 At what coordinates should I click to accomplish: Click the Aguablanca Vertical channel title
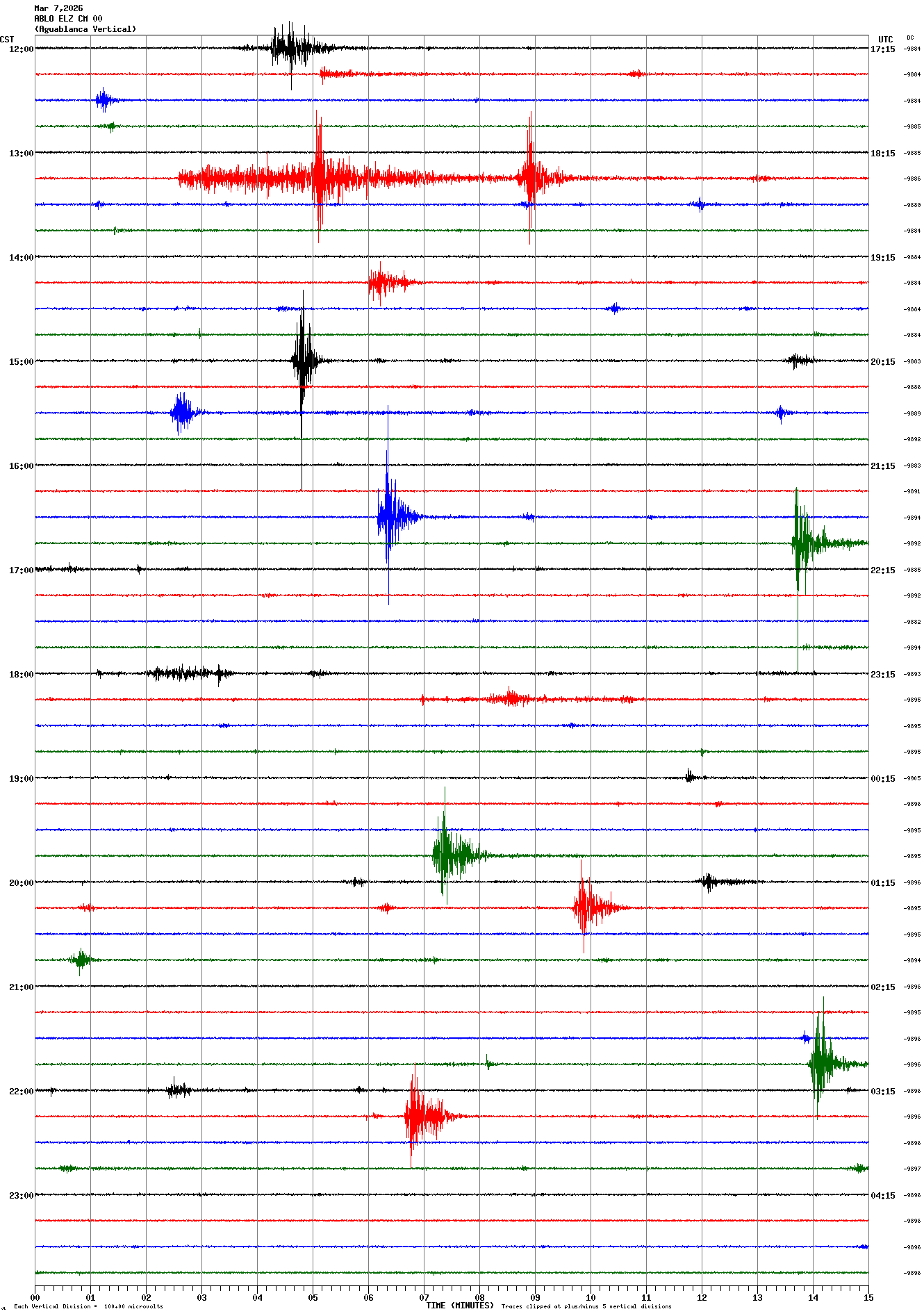point(85,29)
